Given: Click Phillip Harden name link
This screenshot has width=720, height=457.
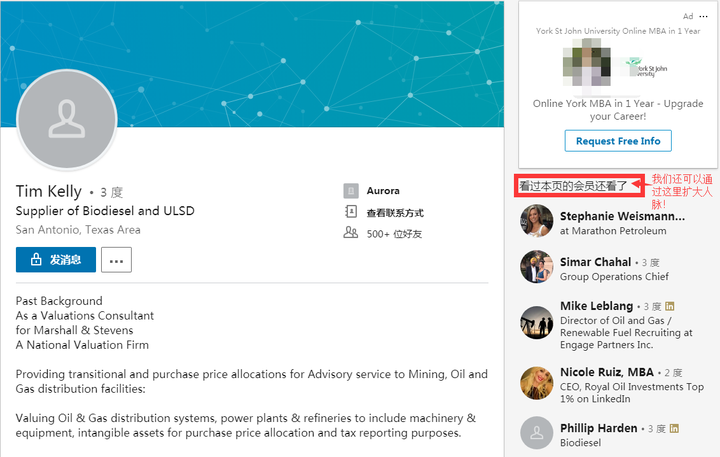Looking at the screenshot, I should 598,428.
